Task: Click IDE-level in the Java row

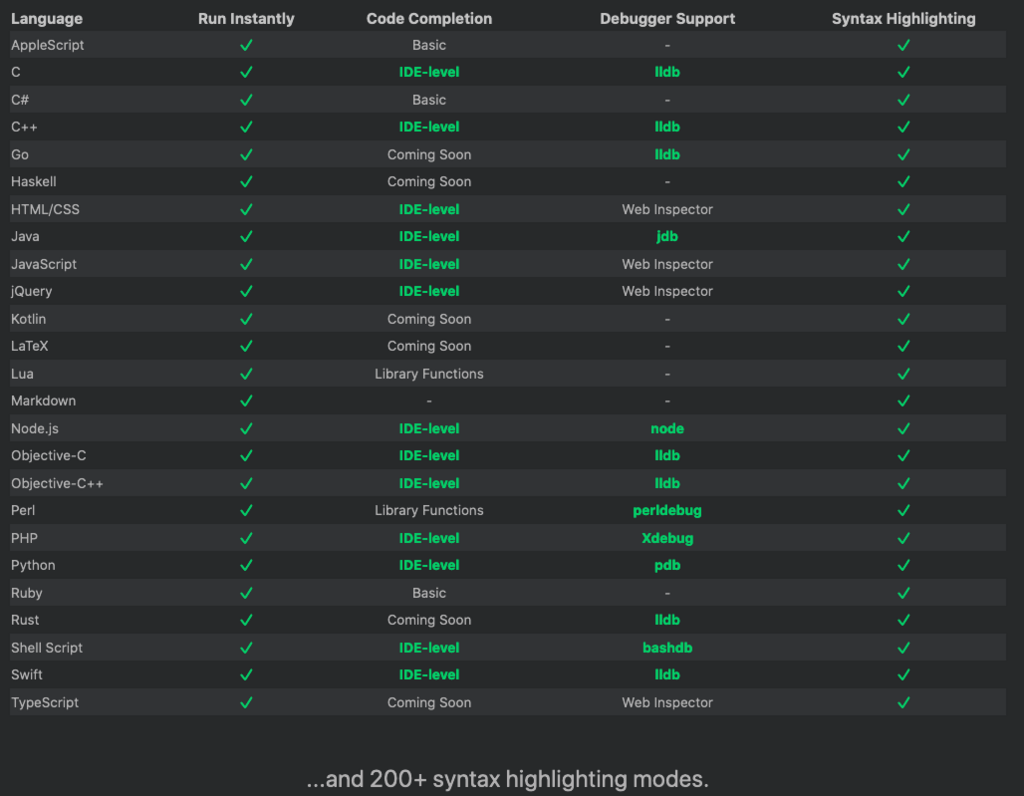Action: (x=429, y=236)
